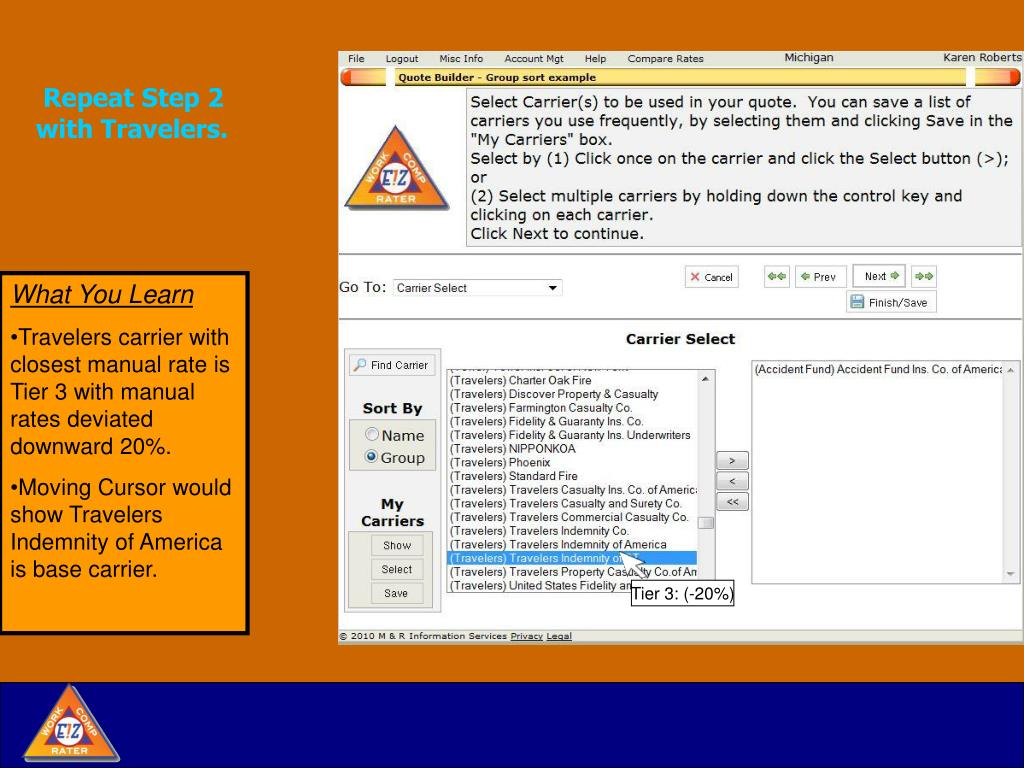The height and width of the screenshot is (768, 1024).
Task: Click selected carriers list scroll-down arrow
Action: pyautogui.click(x=1011, y=574)
